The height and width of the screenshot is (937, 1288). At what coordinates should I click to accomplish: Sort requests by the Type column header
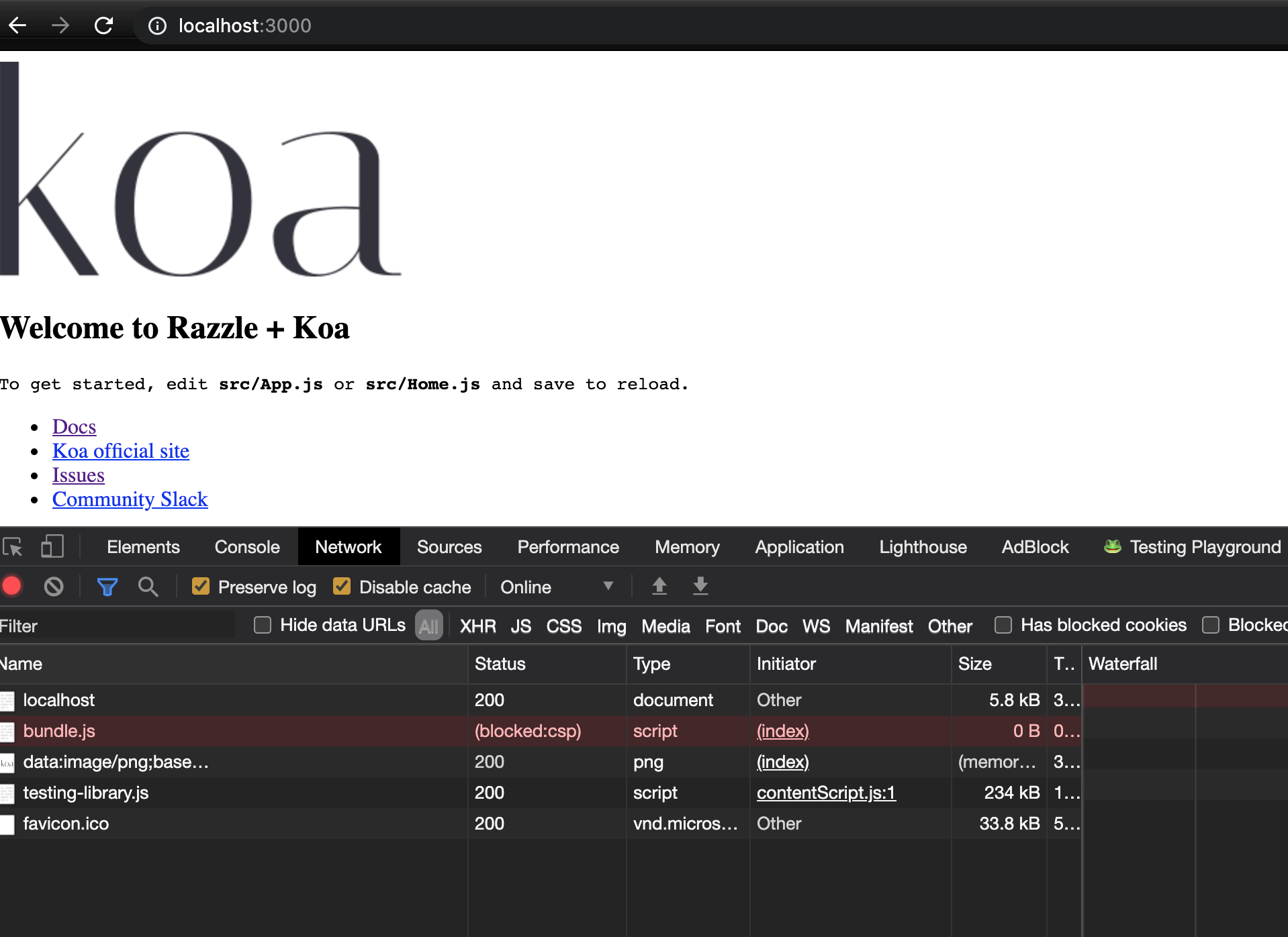(x=688, y=664)
